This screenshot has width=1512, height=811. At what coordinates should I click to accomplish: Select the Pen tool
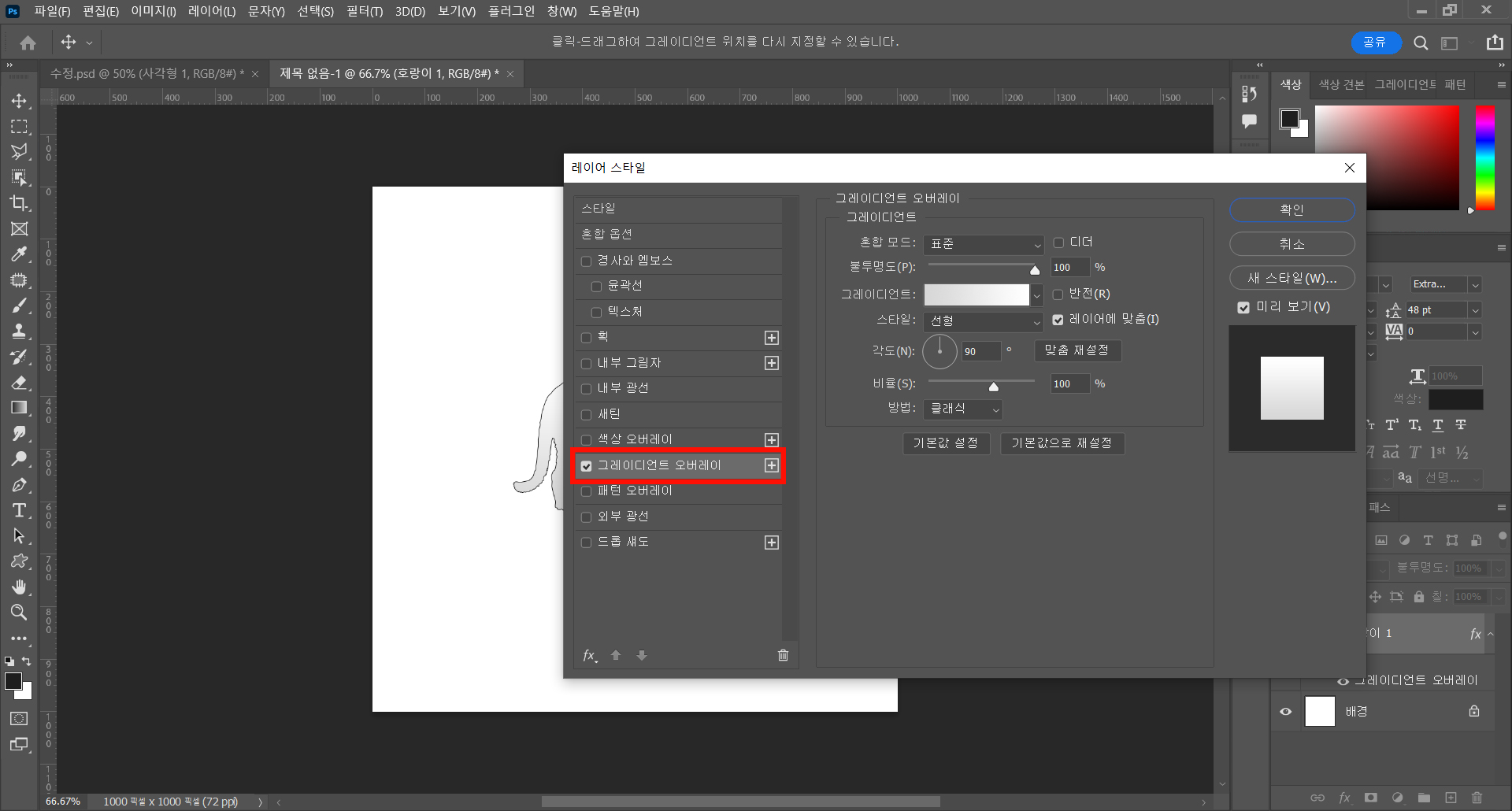click(20, 484)
